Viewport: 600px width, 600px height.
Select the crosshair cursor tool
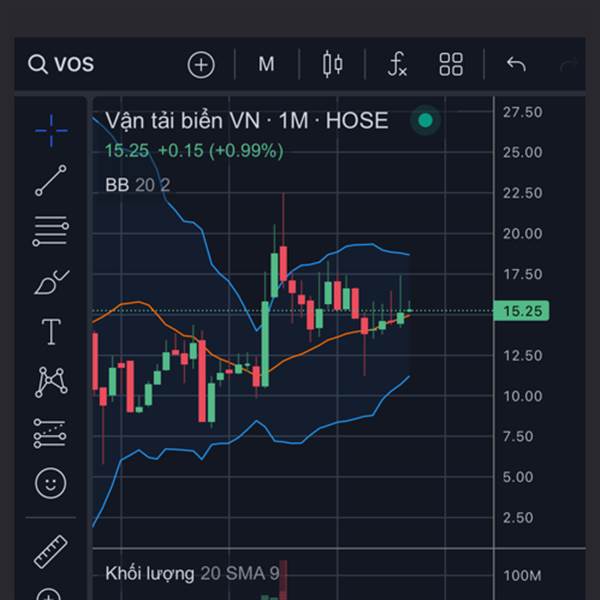pos(51,130)
